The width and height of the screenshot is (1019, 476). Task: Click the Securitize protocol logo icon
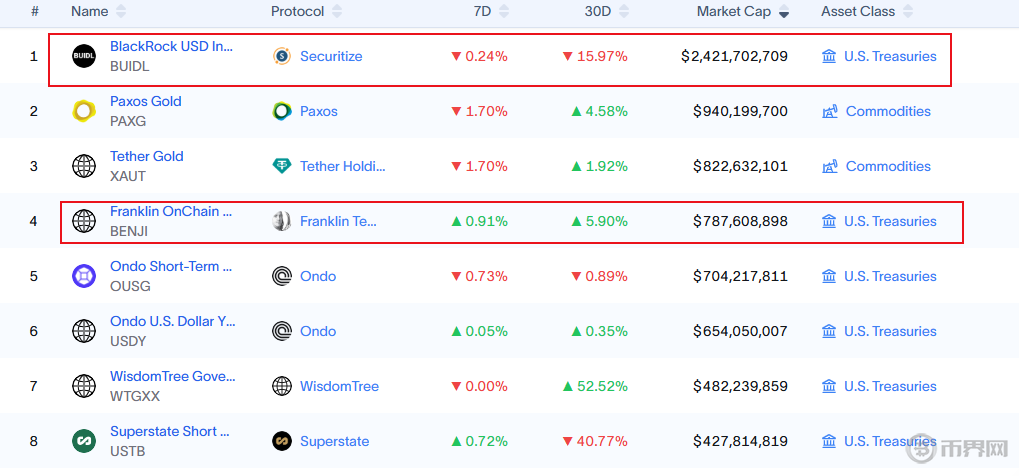[282, 57]
